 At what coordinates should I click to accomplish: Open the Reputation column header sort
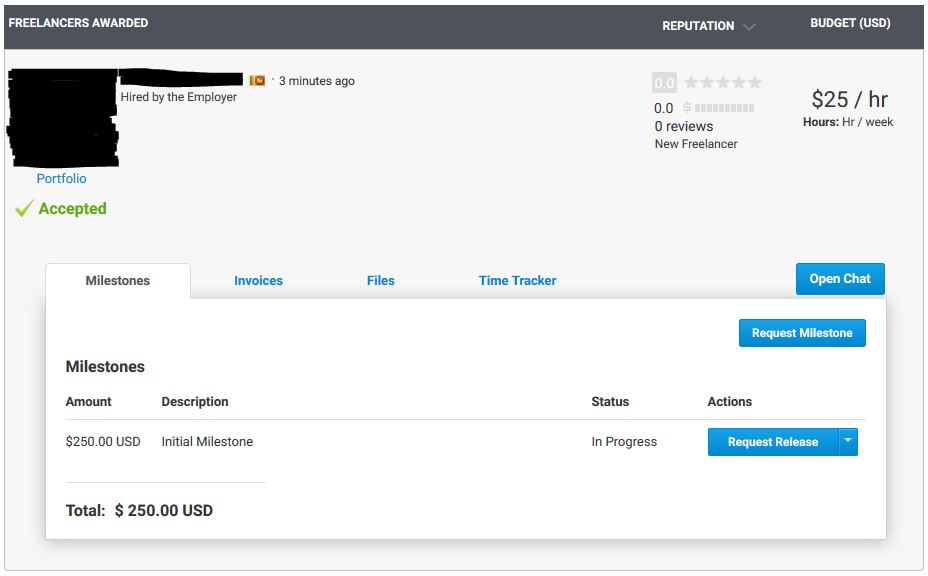(698, 26)
